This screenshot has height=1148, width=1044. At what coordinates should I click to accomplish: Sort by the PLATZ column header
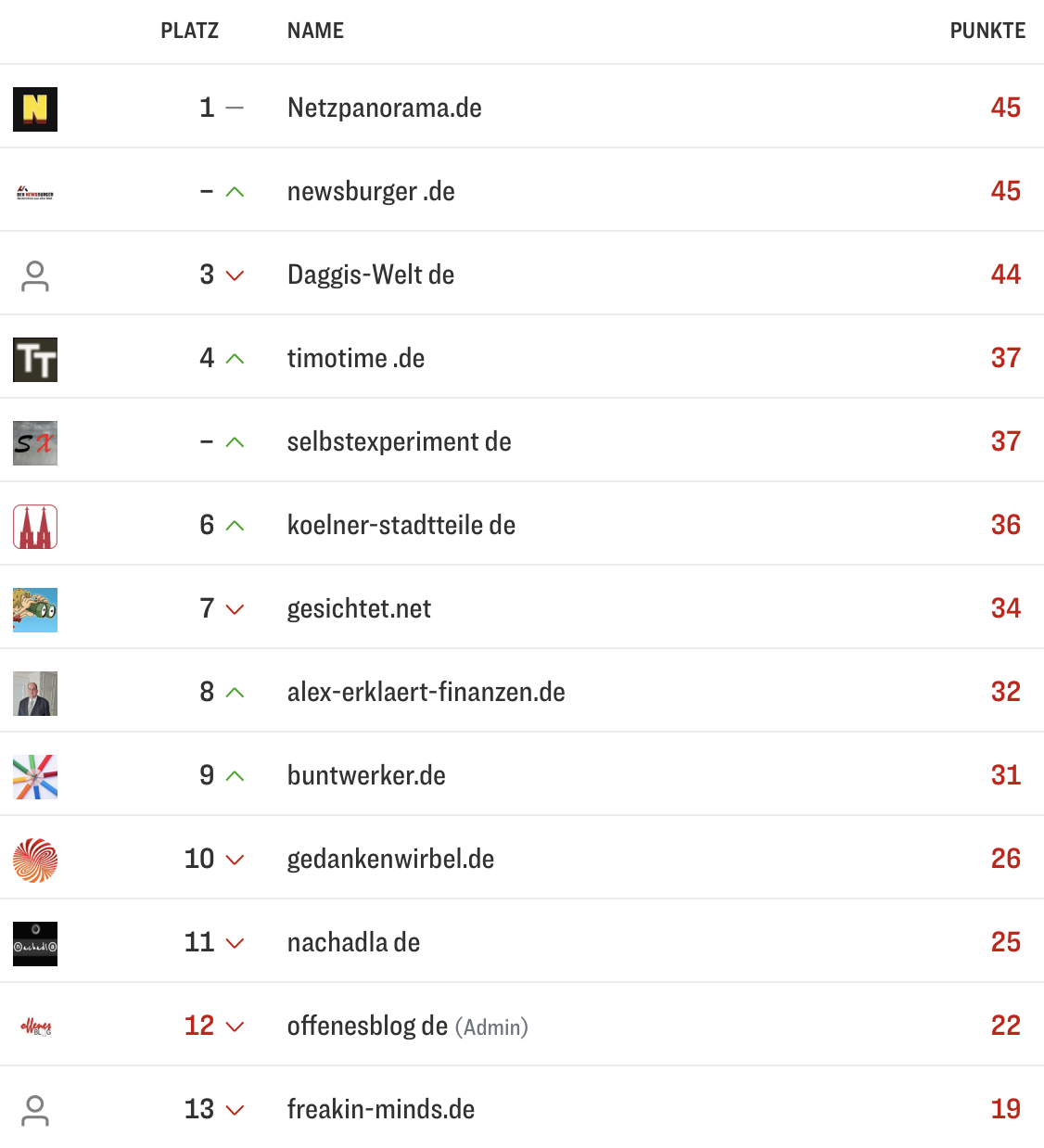[189, 31]
